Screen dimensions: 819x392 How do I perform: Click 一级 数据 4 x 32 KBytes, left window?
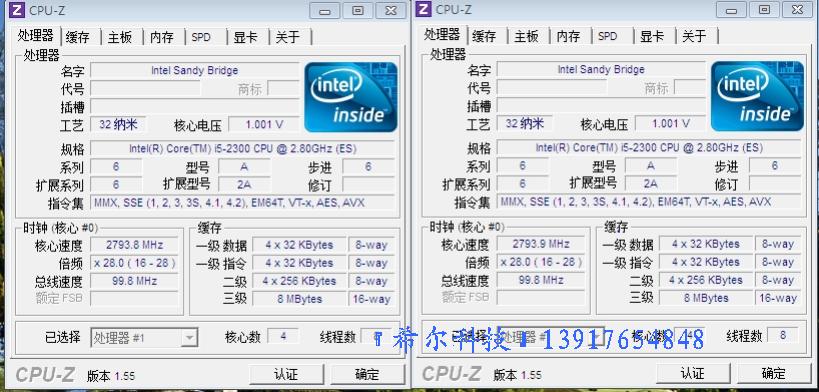299,245
